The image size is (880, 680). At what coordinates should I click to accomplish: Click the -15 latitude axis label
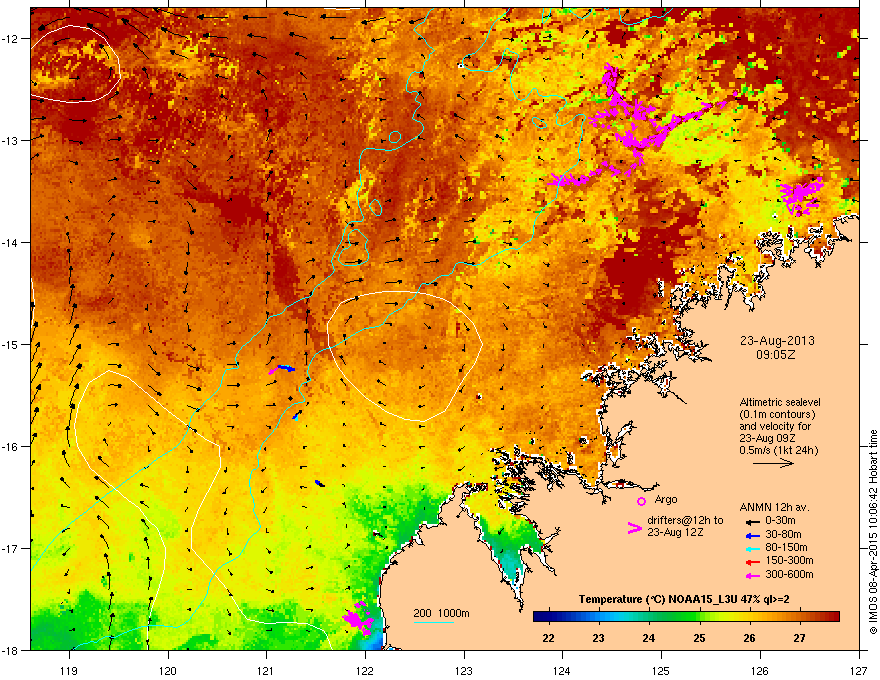tap(11, 344)
